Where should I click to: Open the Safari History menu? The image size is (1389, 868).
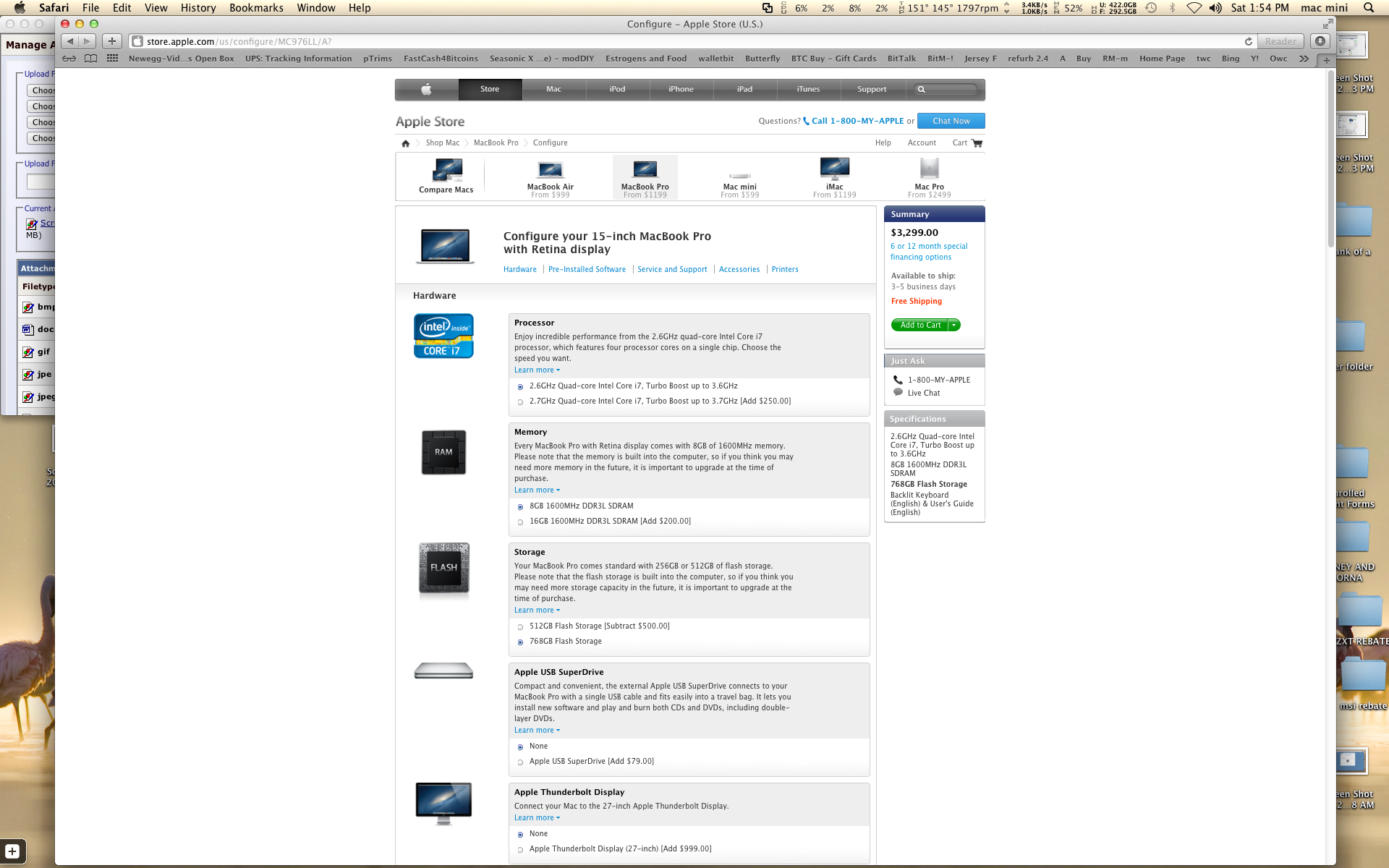coord(198,8)
